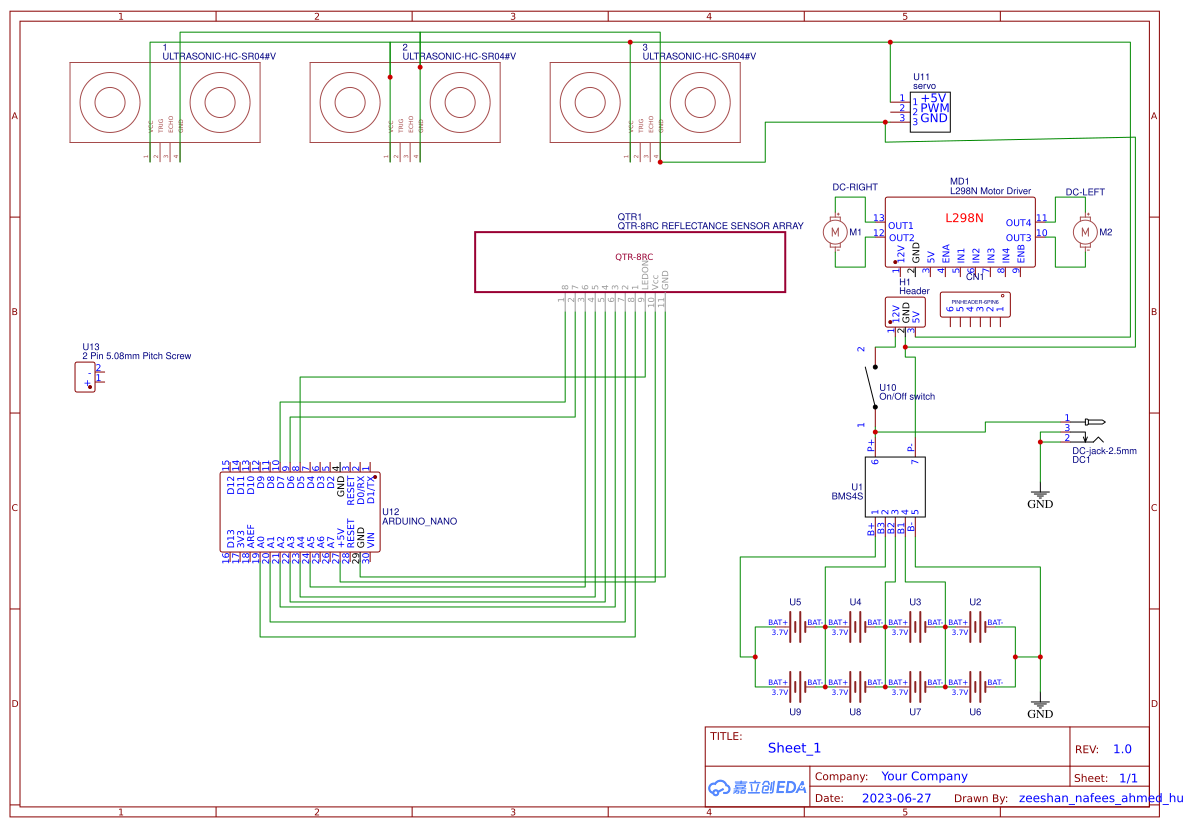Click the "DC-RIGHT" label
This screenshot has height=827, width=1197.
point(855,187)
